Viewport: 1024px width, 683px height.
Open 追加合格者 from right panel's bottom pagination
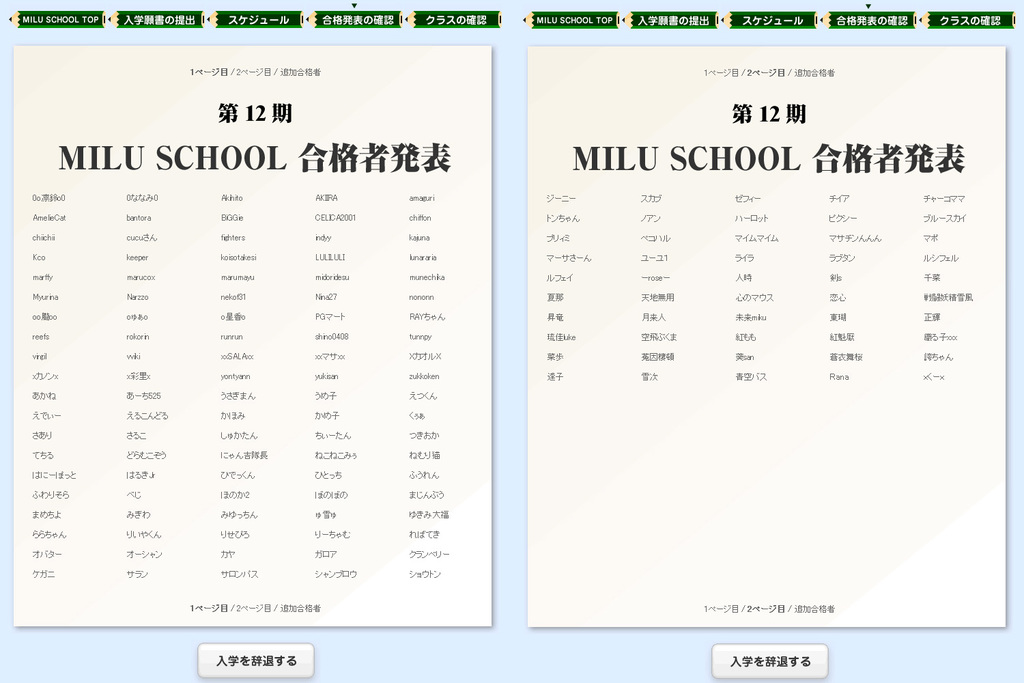coord(815,609)
